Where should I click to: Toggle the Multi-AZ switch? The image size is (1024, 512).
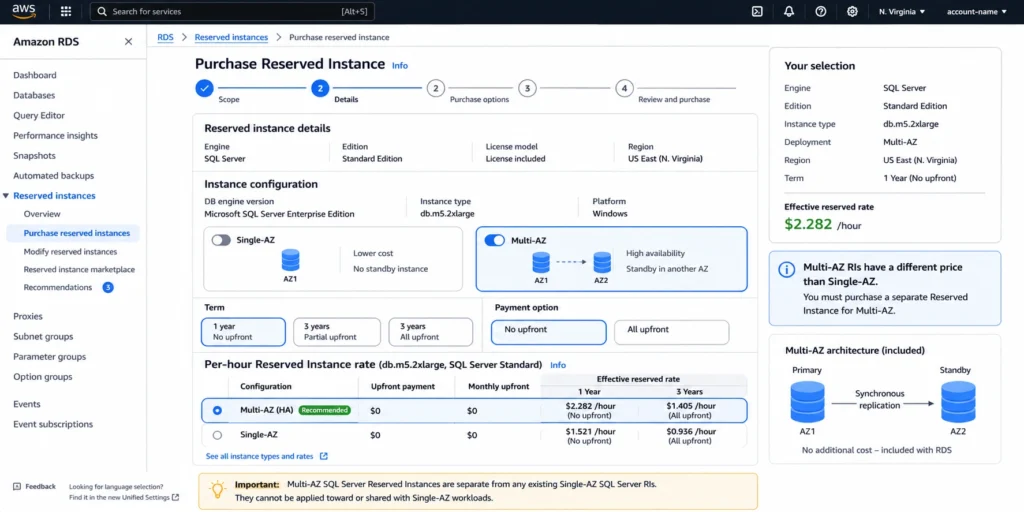[x=495, y=240]
